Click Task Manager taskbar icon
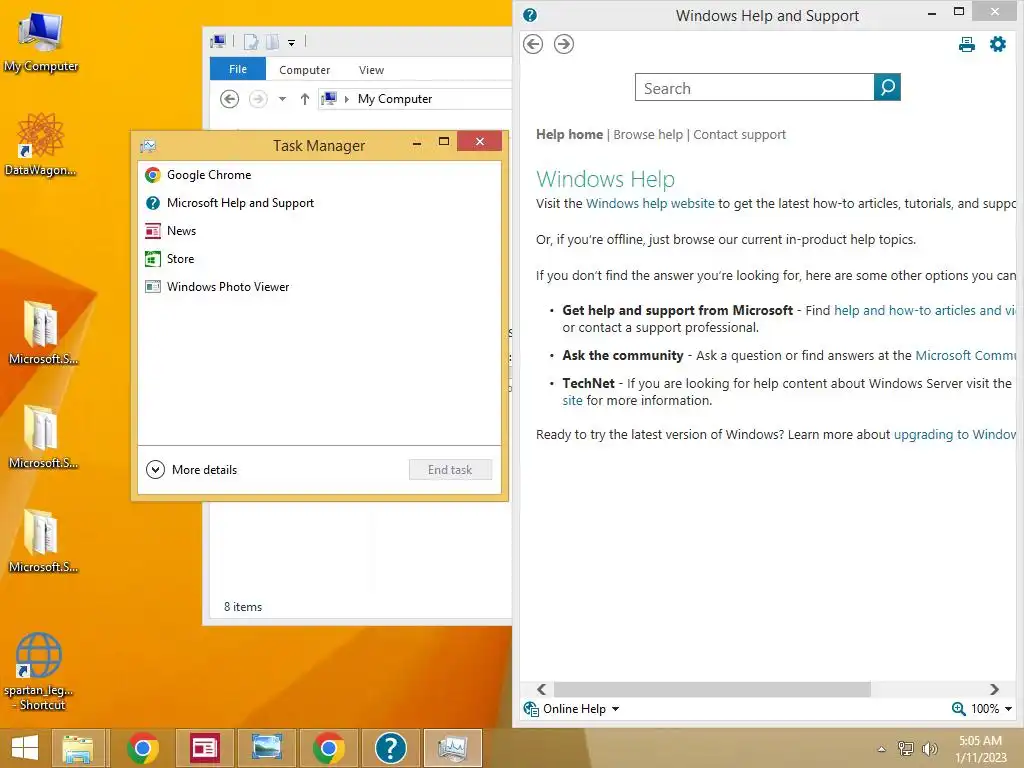This screenshot has height=768, width=1024. coord(453,748)
